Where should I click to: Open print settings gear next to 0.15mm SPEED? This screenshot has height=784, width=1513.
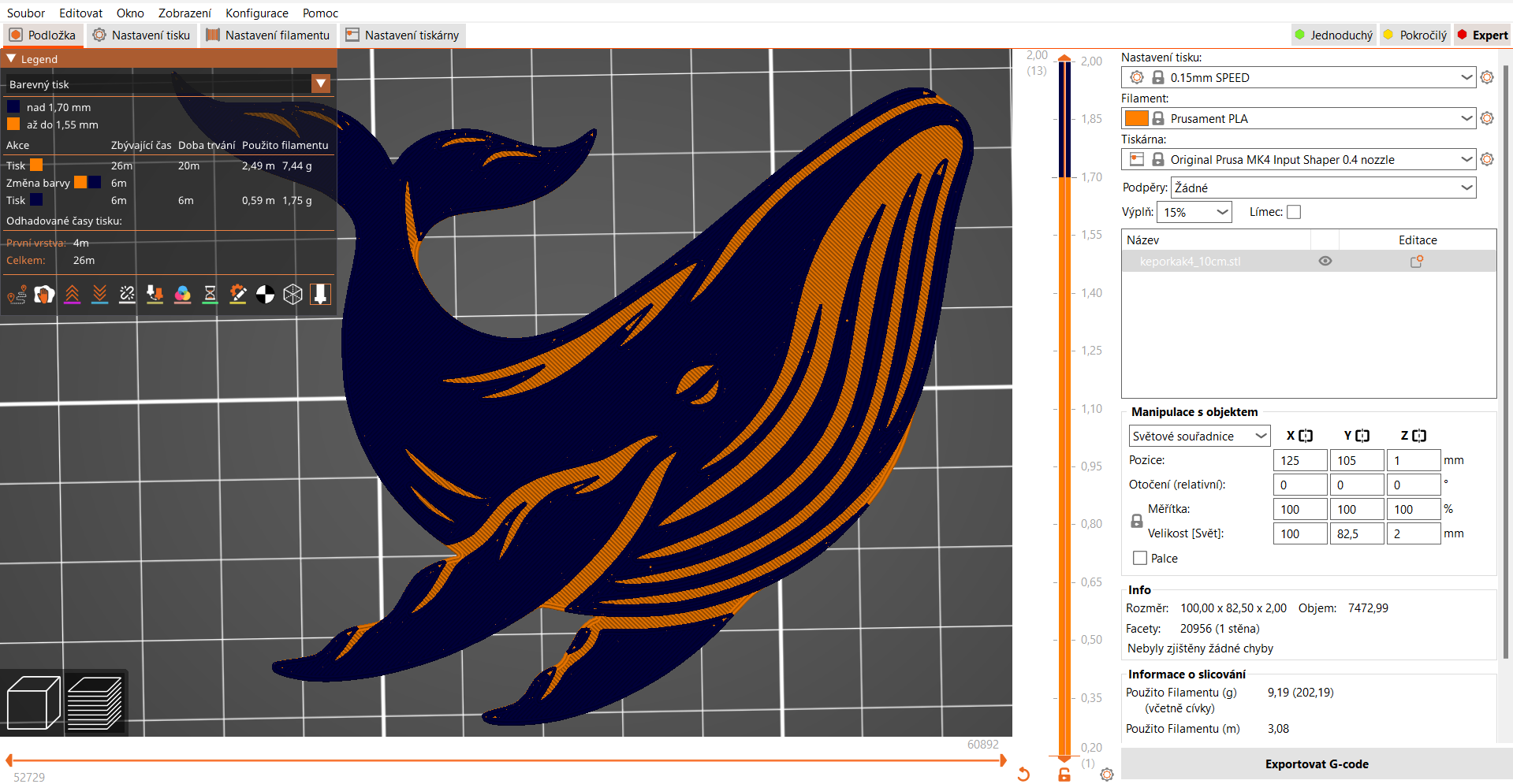[x=1487, y=77]
